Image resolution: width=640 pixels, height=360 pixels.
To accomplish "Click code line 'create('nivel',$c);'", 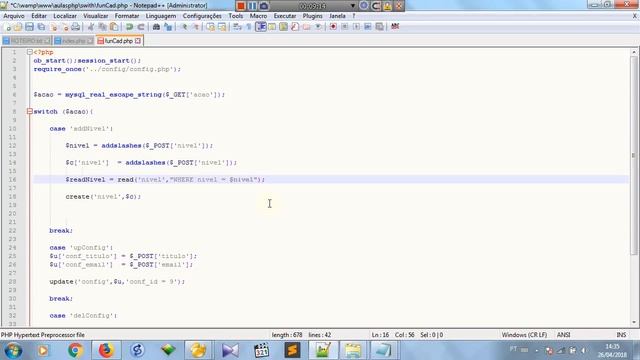I will (103, 196).
